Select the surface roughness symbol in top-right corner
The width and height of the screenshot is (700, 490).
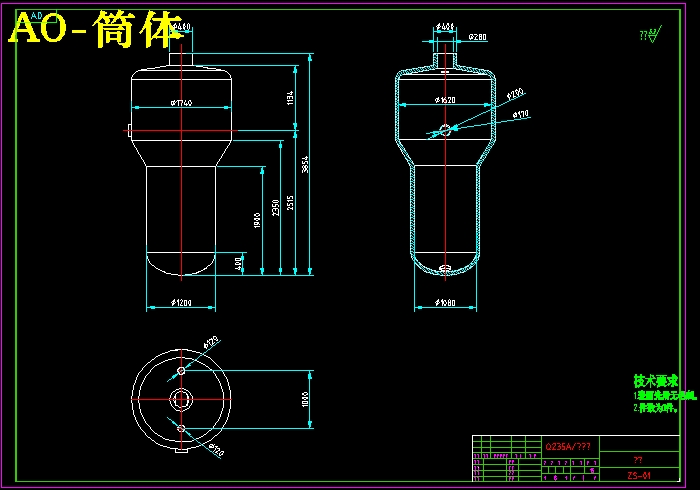pyautogui.click(x=649, y=37)
